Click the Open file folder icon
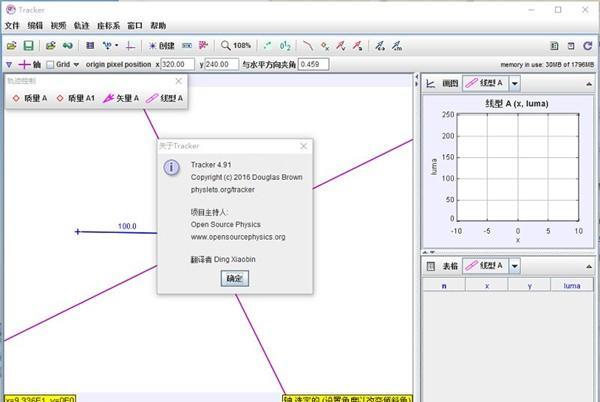Viewport: 600px width, 402px height. tap(11, 46)
